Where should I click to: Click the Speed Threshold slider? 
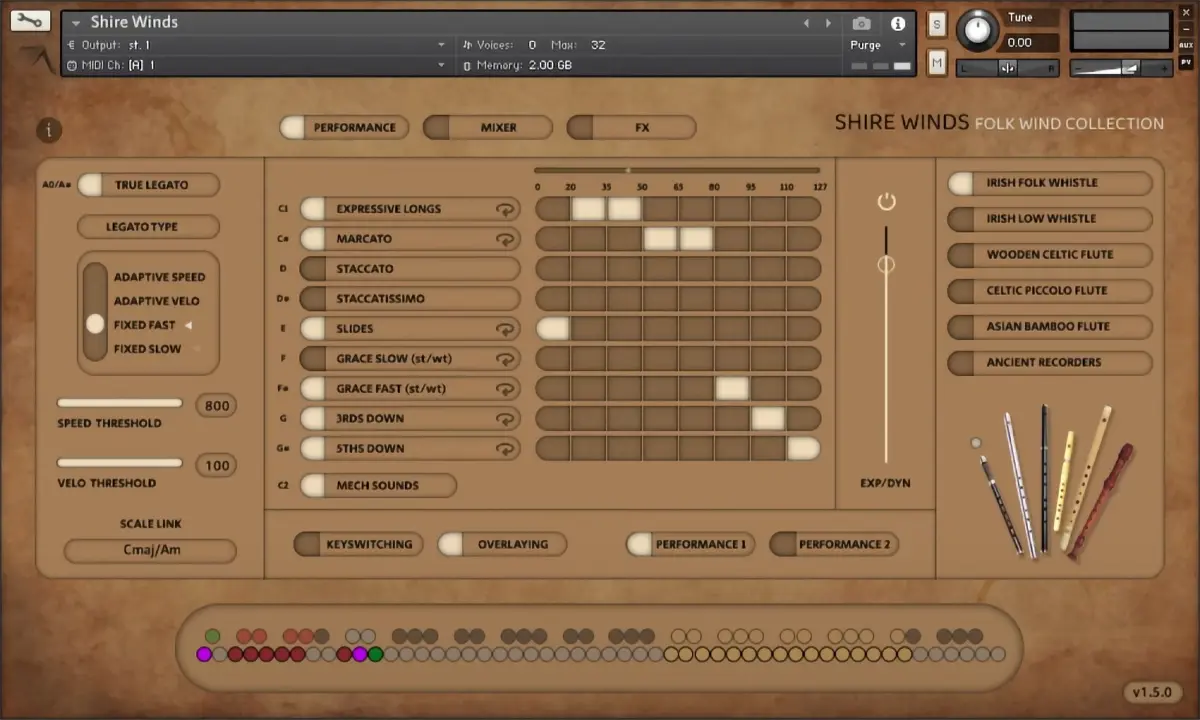pos(120,404)
